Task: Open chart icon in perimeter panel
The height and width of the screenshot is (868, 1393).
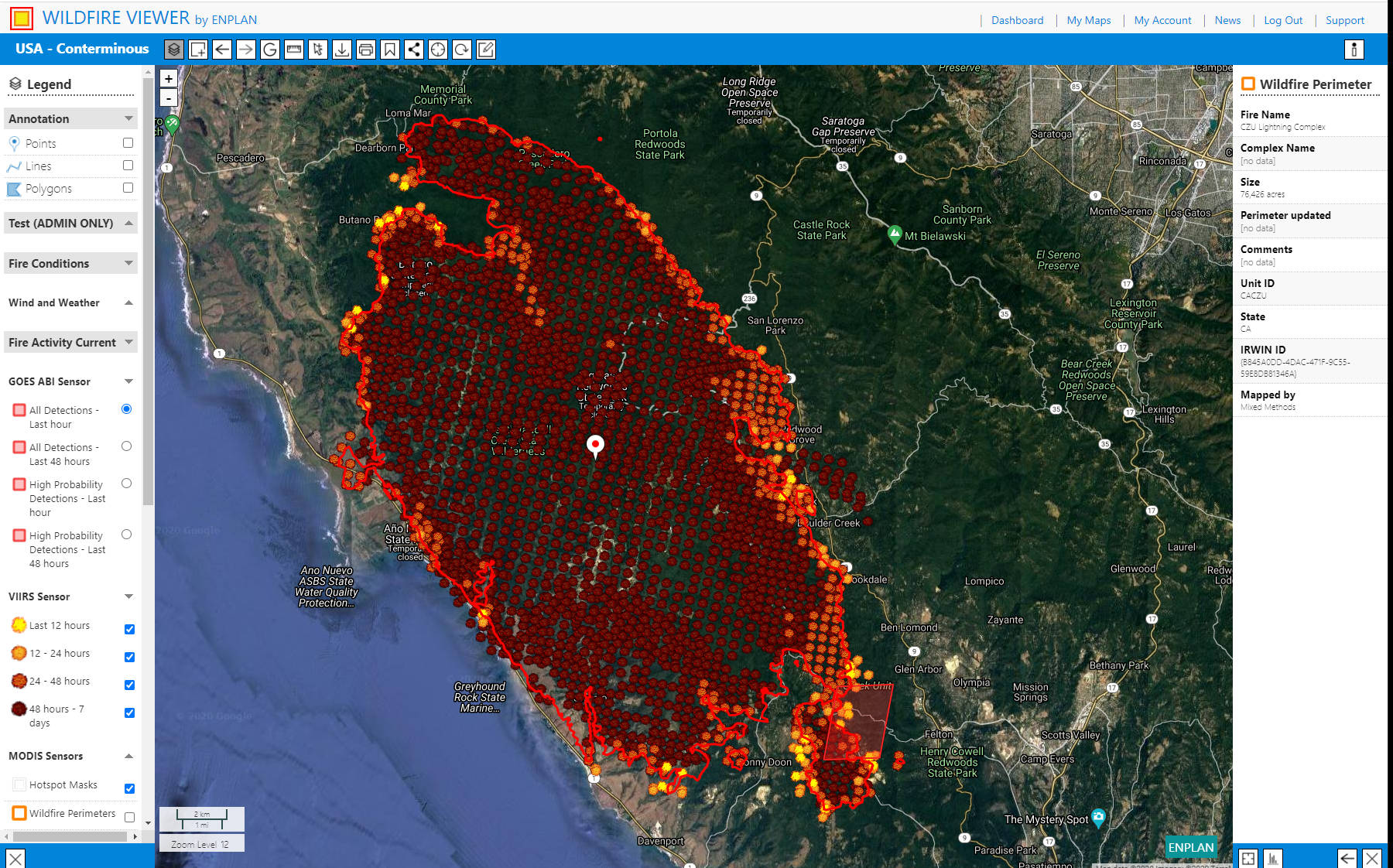Action: coord(1273,858)
